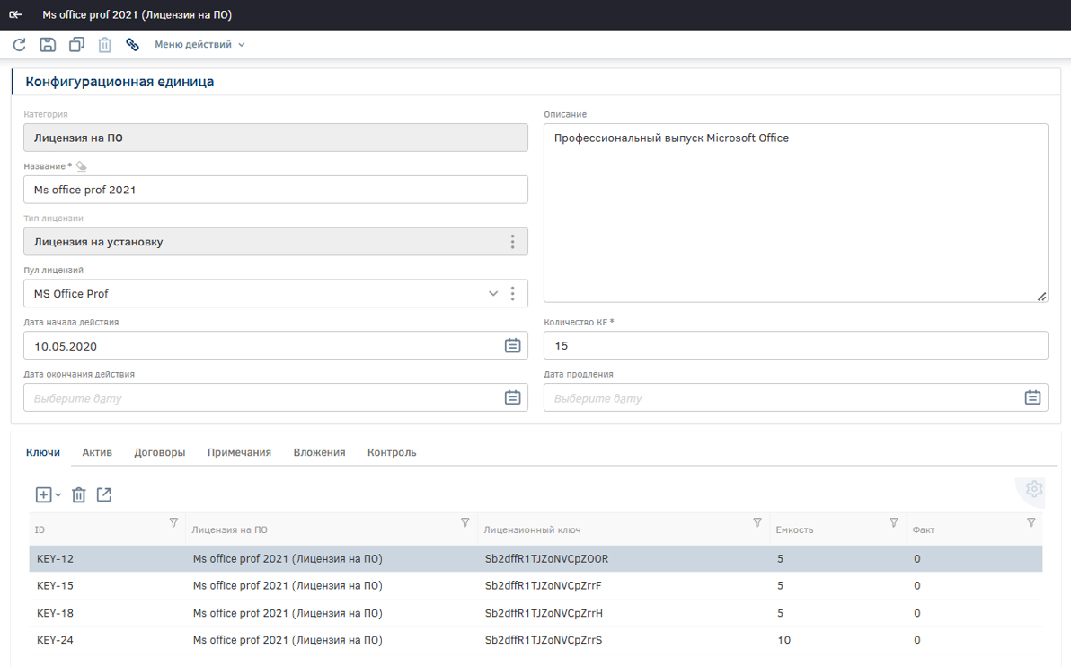1071x667 pixels.
Task: Click the refresh icon in the toolbar
Action: click(x=19, y=44)
